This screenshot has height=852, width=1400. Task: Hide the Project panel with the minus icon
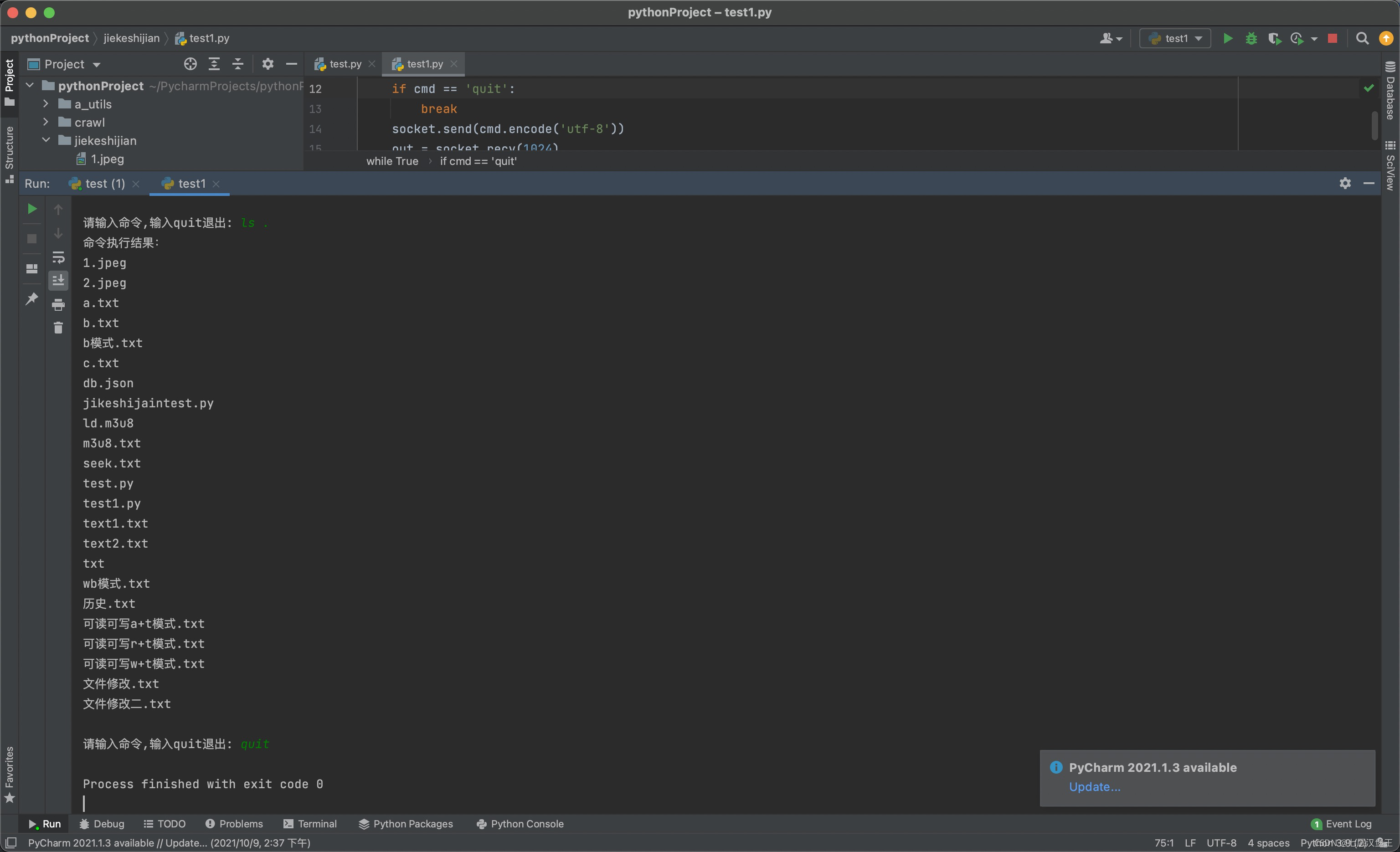292,64
